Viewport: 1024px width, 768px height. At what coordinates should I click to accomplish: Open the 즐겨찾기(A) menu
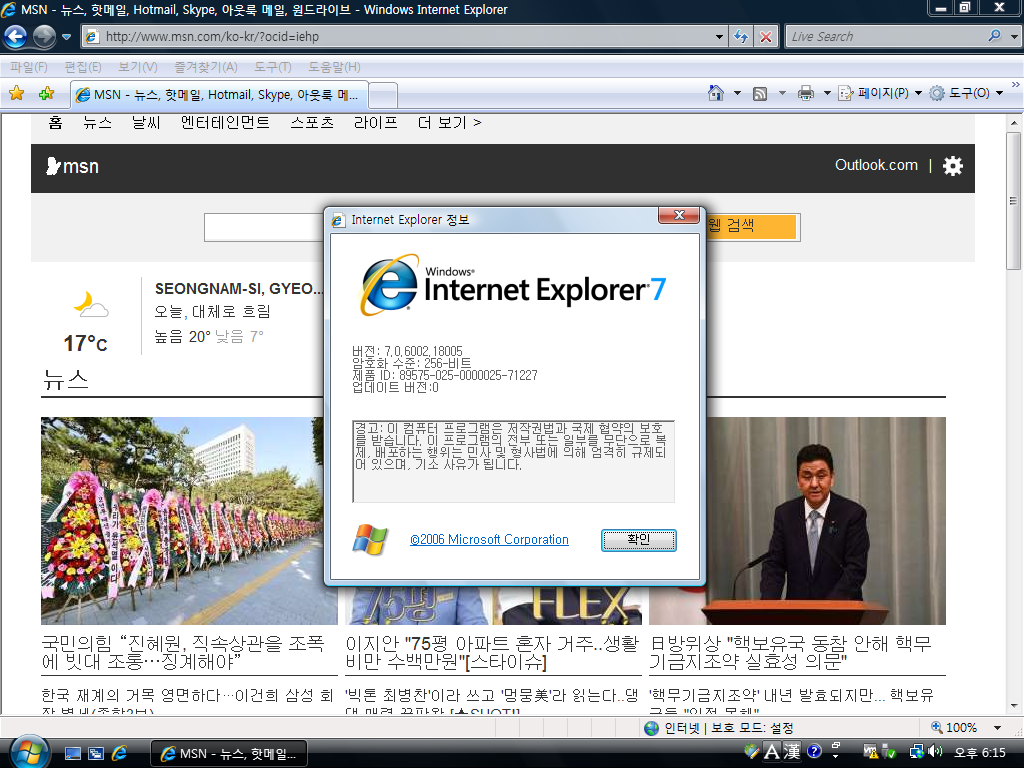(x=206, y=67)
